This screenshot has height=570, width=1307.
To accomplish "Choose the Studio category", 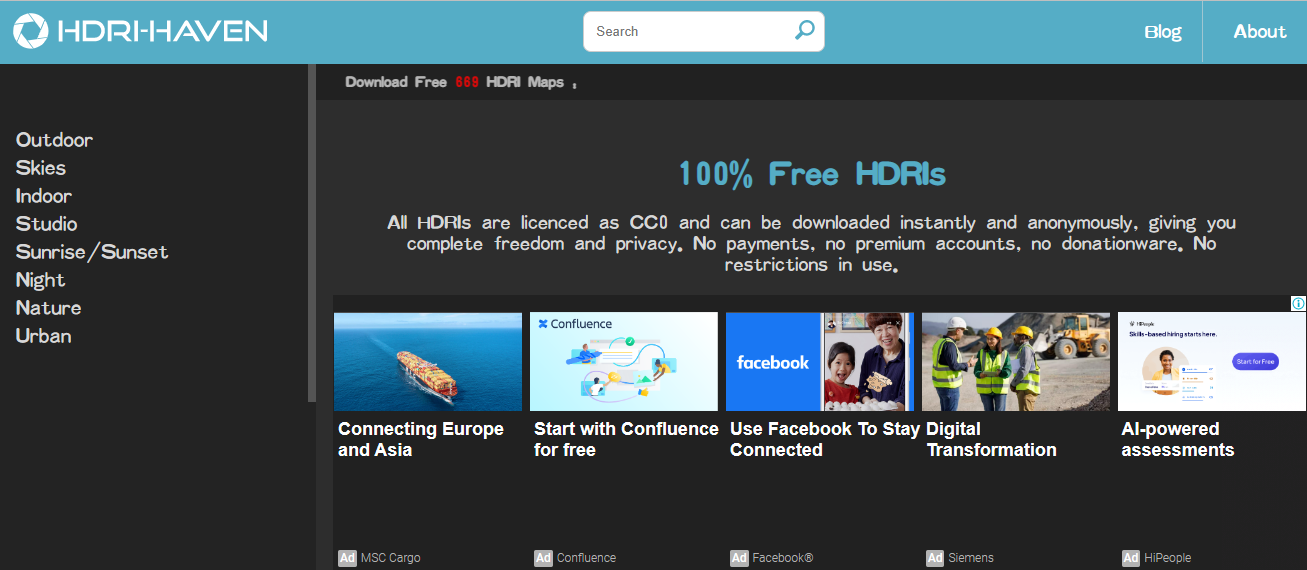I will 46,224.
